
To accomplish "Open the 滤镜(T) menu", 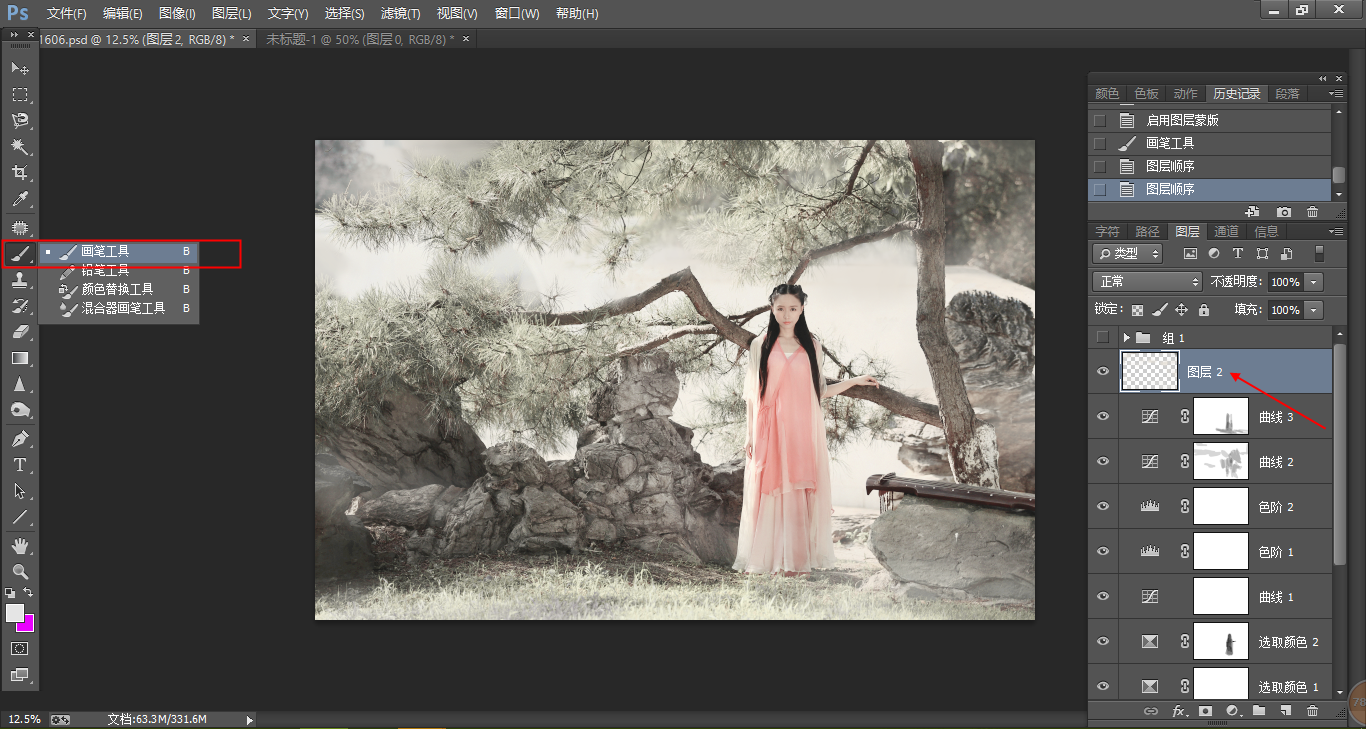I will coord(401,14).
